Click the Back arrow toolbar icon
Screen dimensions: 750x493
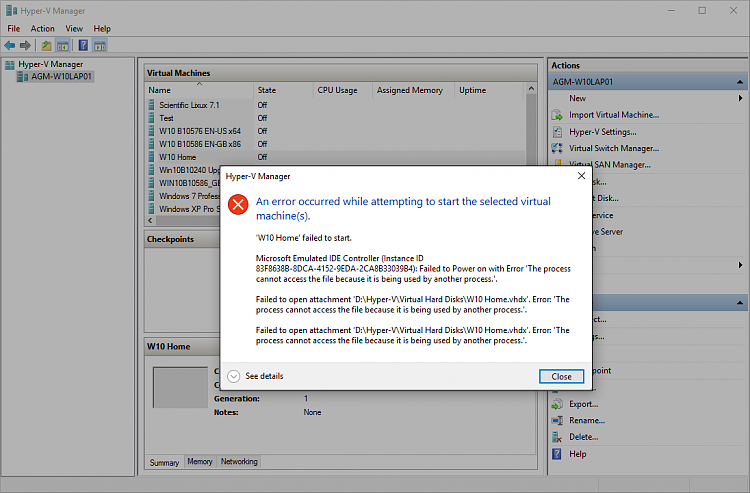(x=10, y=45)
